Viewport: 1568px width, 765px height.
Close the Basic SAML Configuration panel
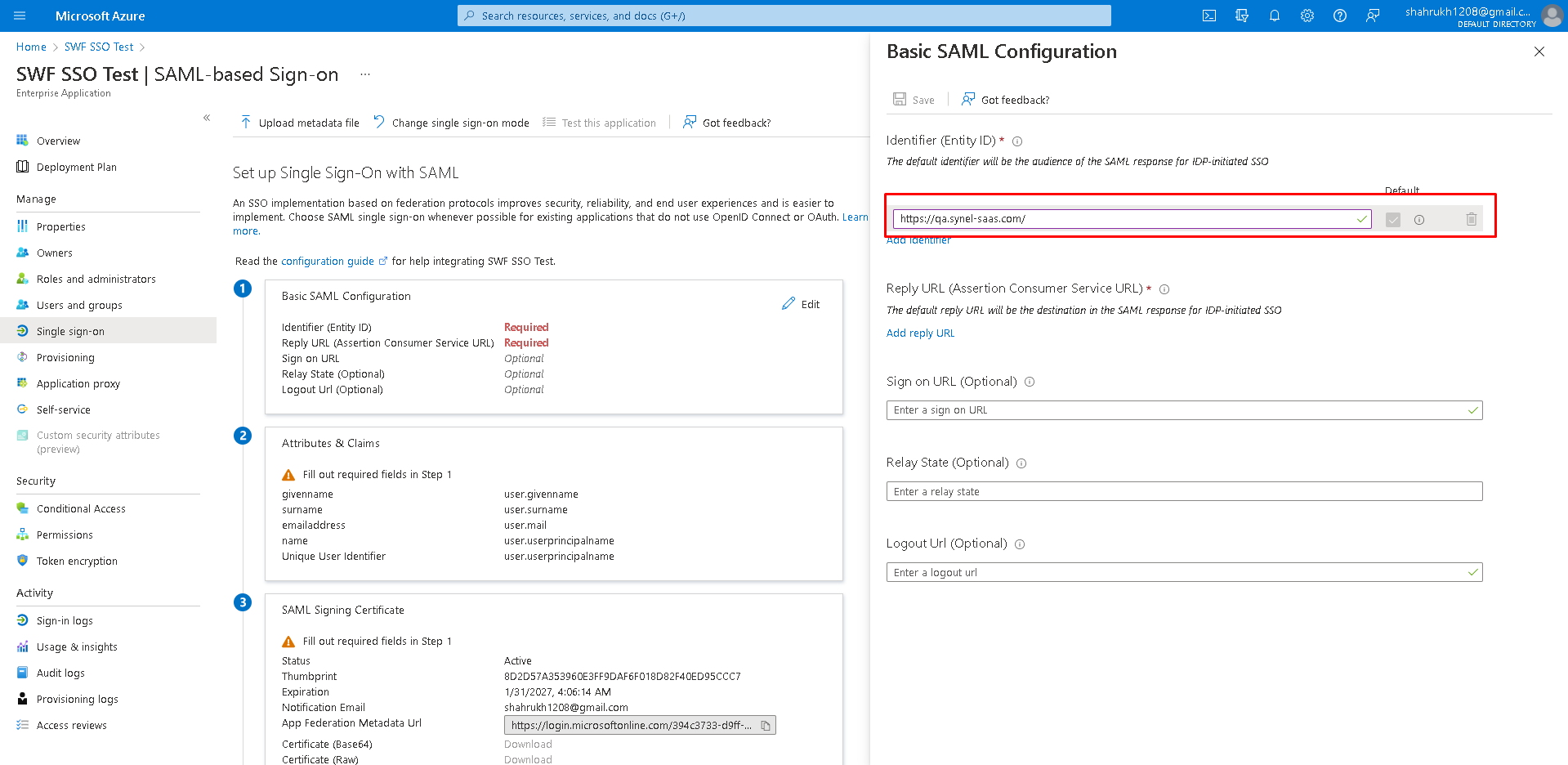tap(1539, 51)
